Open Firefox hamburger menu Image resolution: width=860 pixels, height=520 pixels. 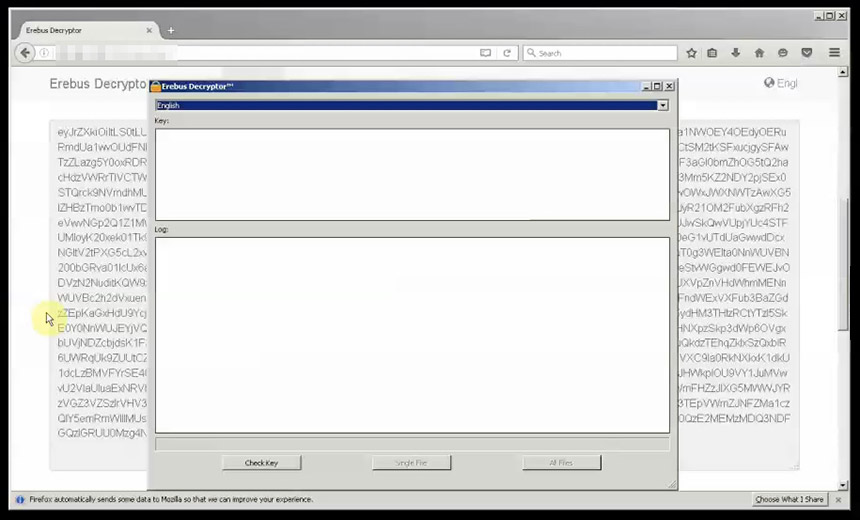click(834, 53)
